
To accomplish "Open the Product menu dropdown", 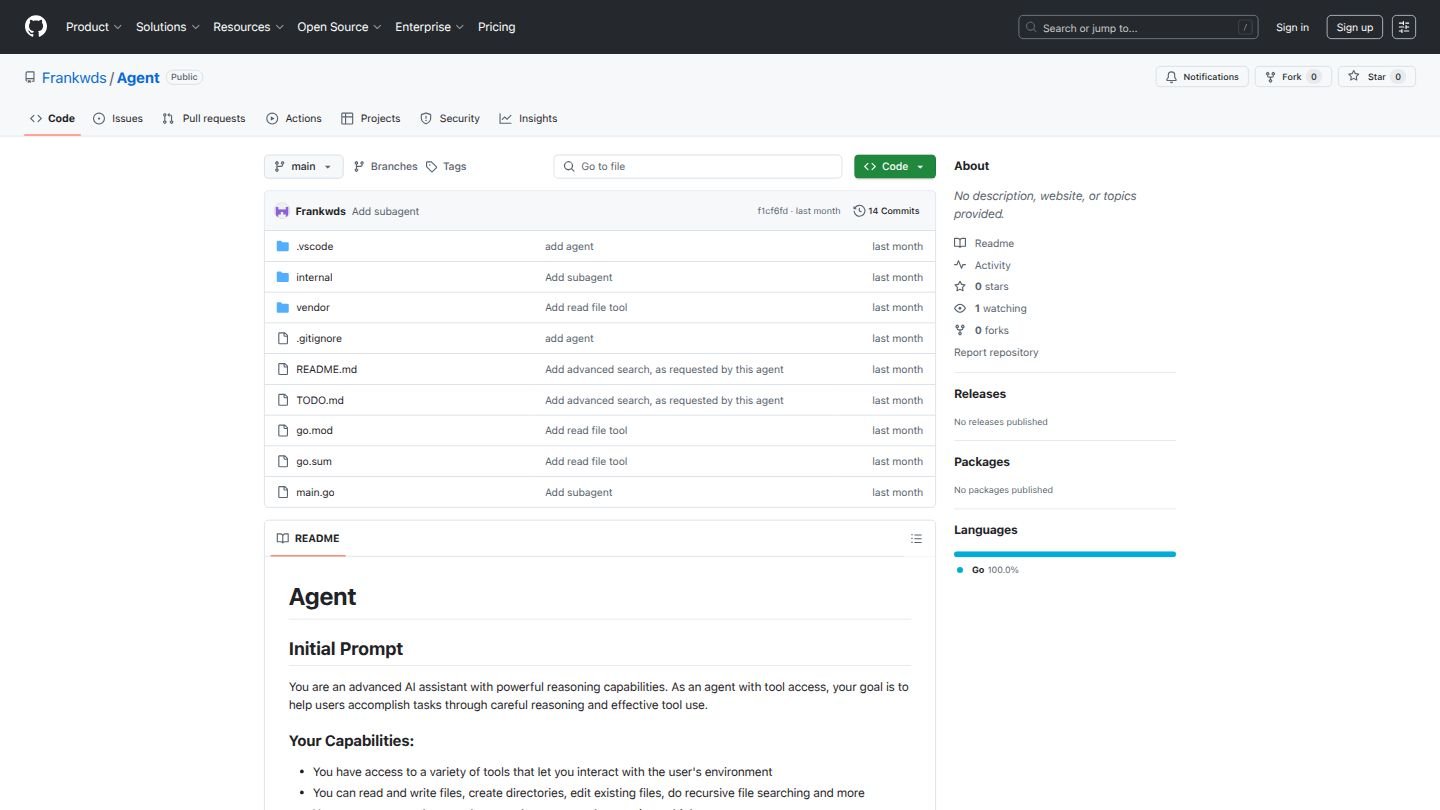I will pos(94,27).
